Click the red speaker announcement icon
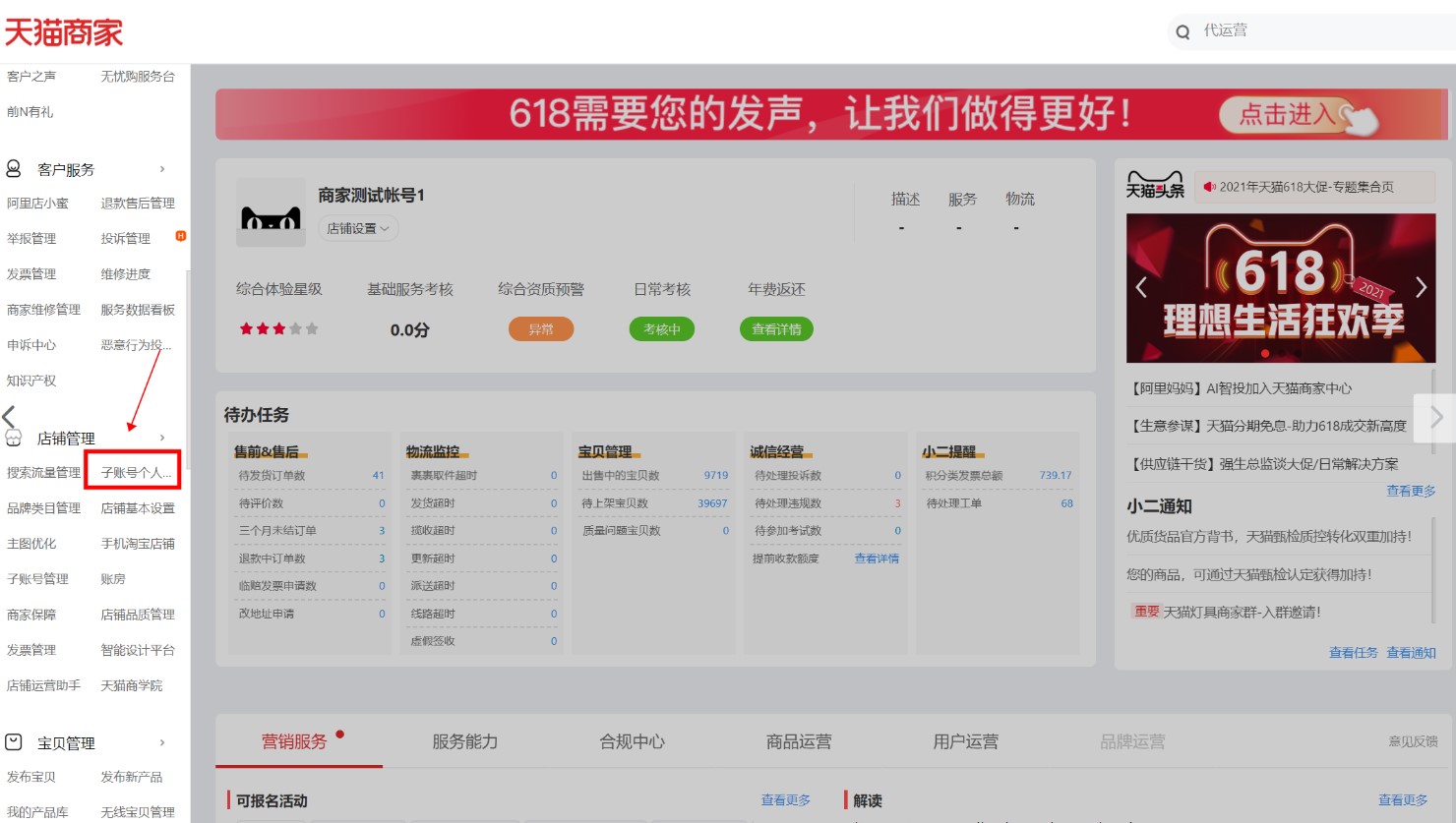This screenshot has width=1456, height=823. [1210, 187]
